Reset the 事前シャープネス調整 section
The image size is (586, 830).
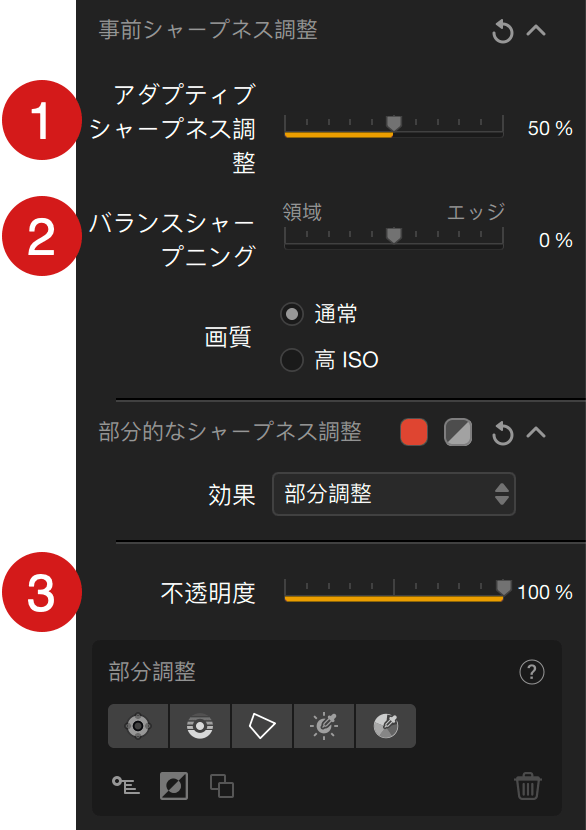(x=502, y=31)
